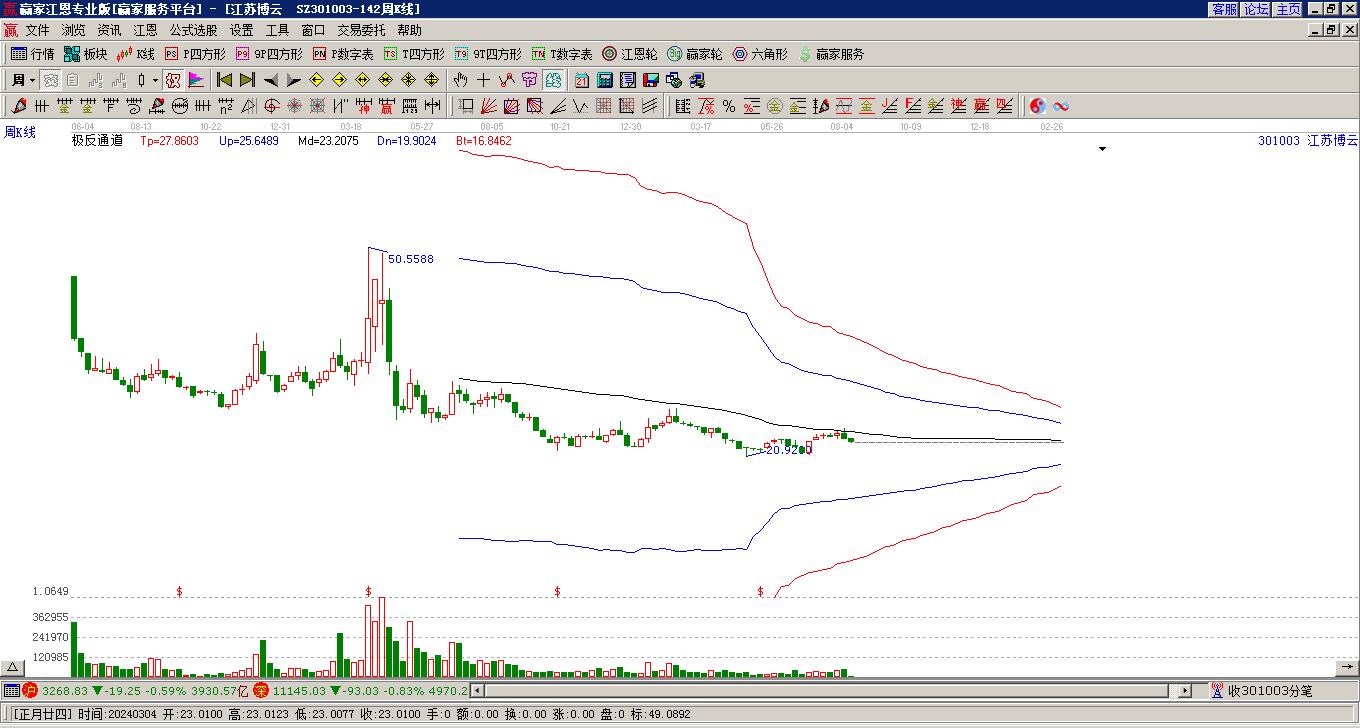
Task: Expand the small black triangle above chart
Action: pyautogui.click(x=1103, y=149)
